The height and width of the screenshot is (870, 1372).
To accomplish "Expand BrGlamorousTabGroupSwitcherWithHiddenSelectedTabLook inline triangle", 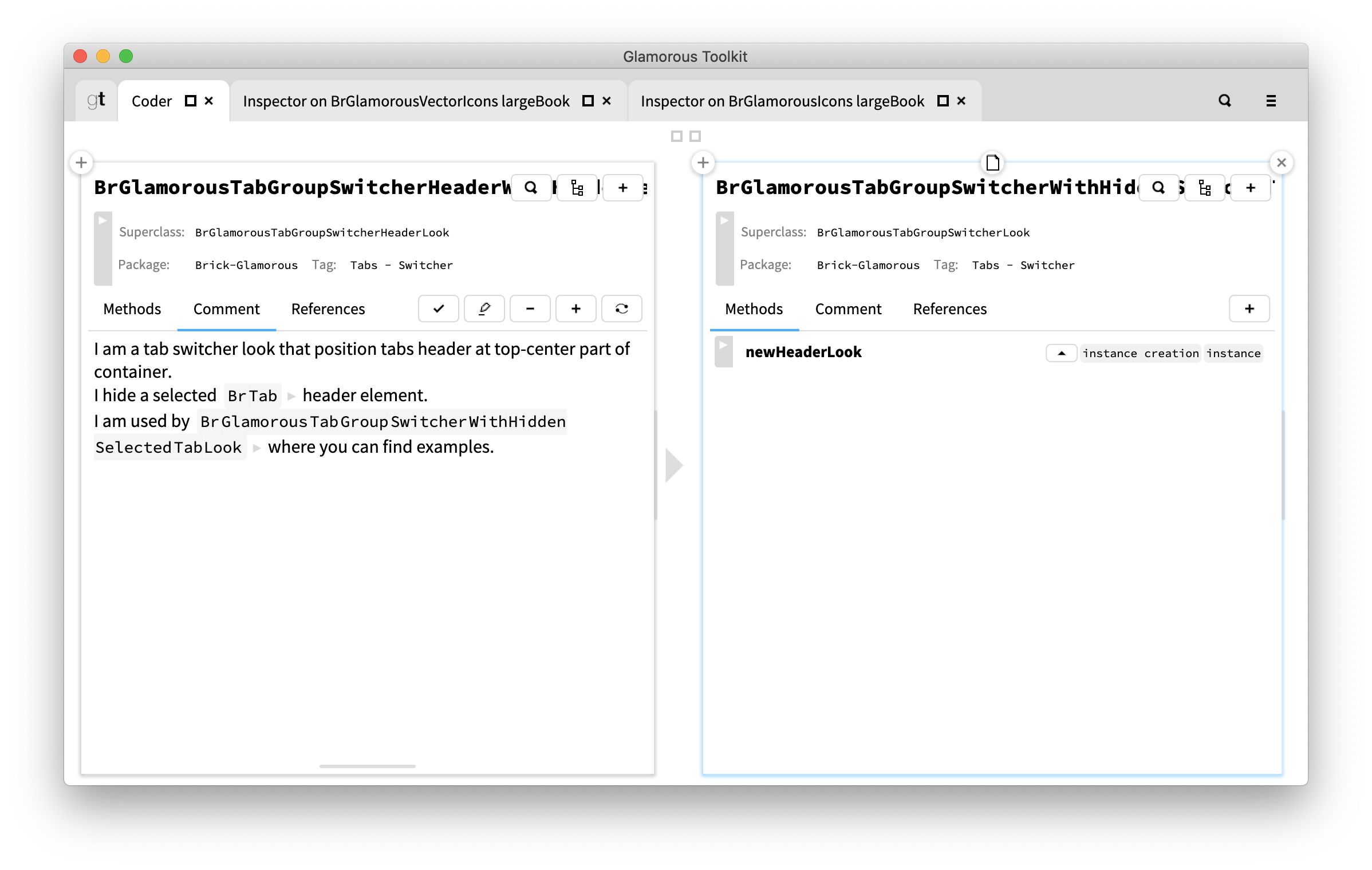I will 257,448.
